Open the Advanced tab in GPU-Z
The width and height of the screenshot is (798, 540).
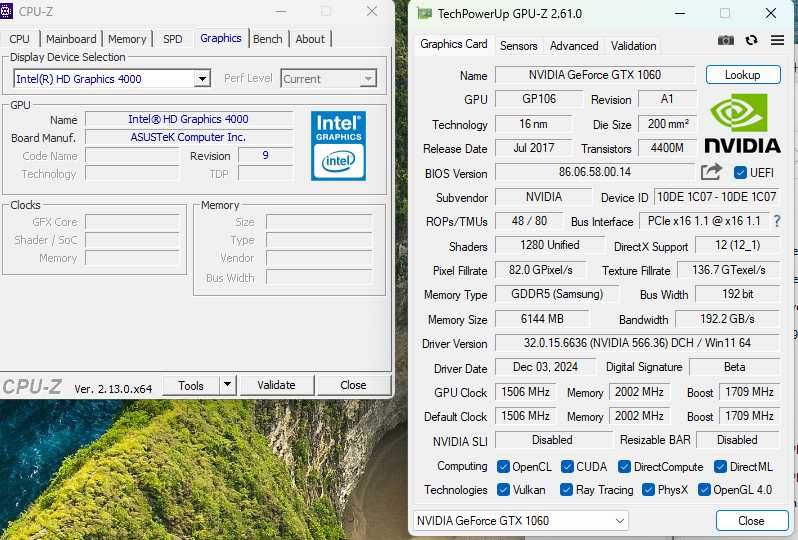point(574,46)
